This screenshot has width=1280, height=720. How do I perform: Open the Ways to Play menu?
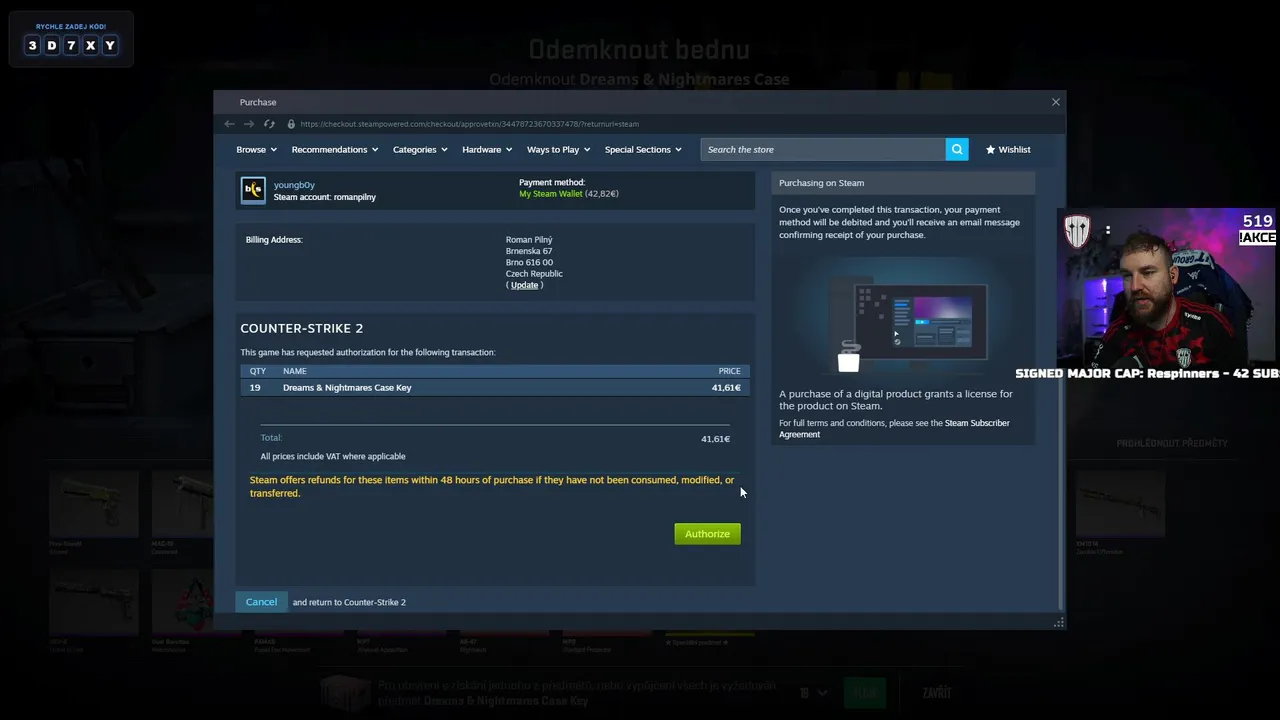point(558,149)
